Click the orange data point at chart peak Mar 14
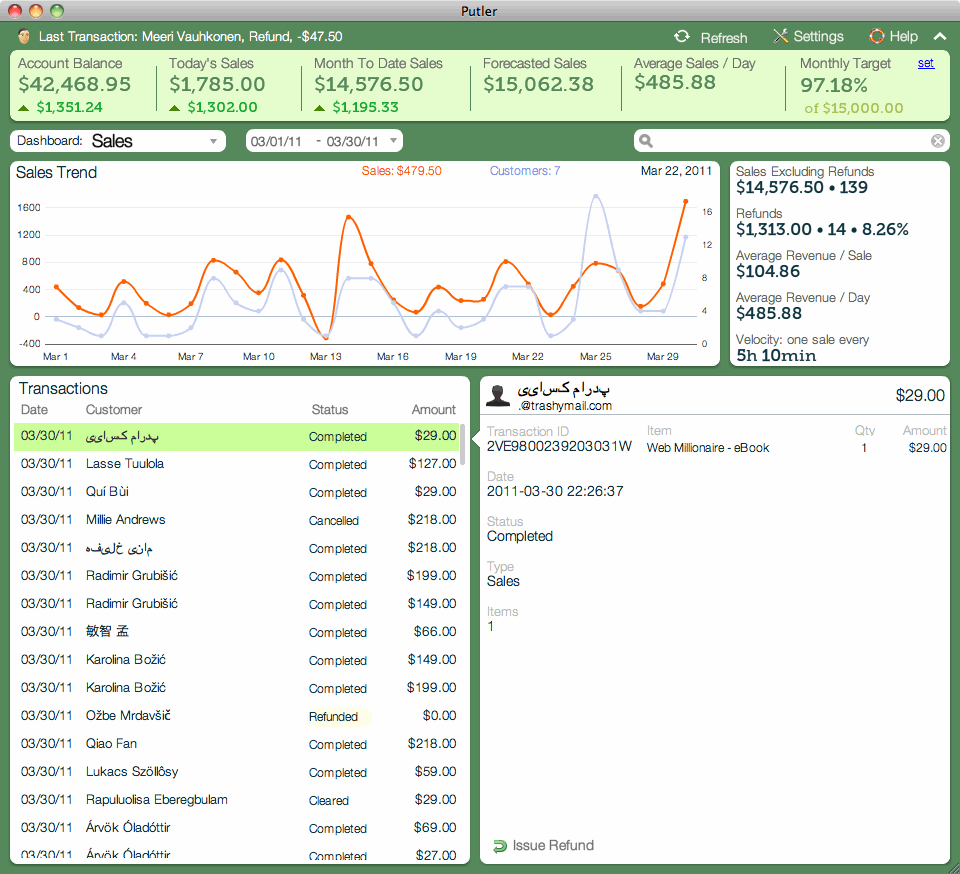This screenshot has width=960, height=874. click(x=348, y=217)
